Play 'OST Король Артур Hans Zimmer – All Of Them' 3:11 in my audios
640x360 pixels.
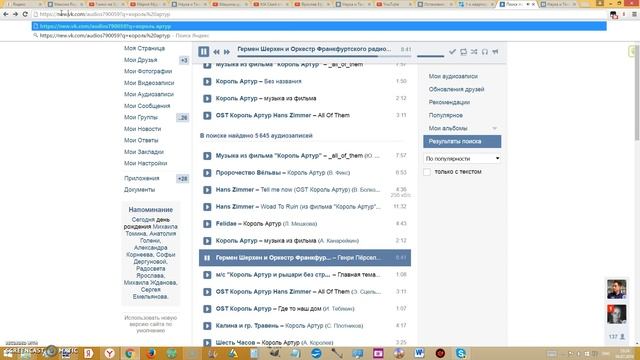coord(207,116)
